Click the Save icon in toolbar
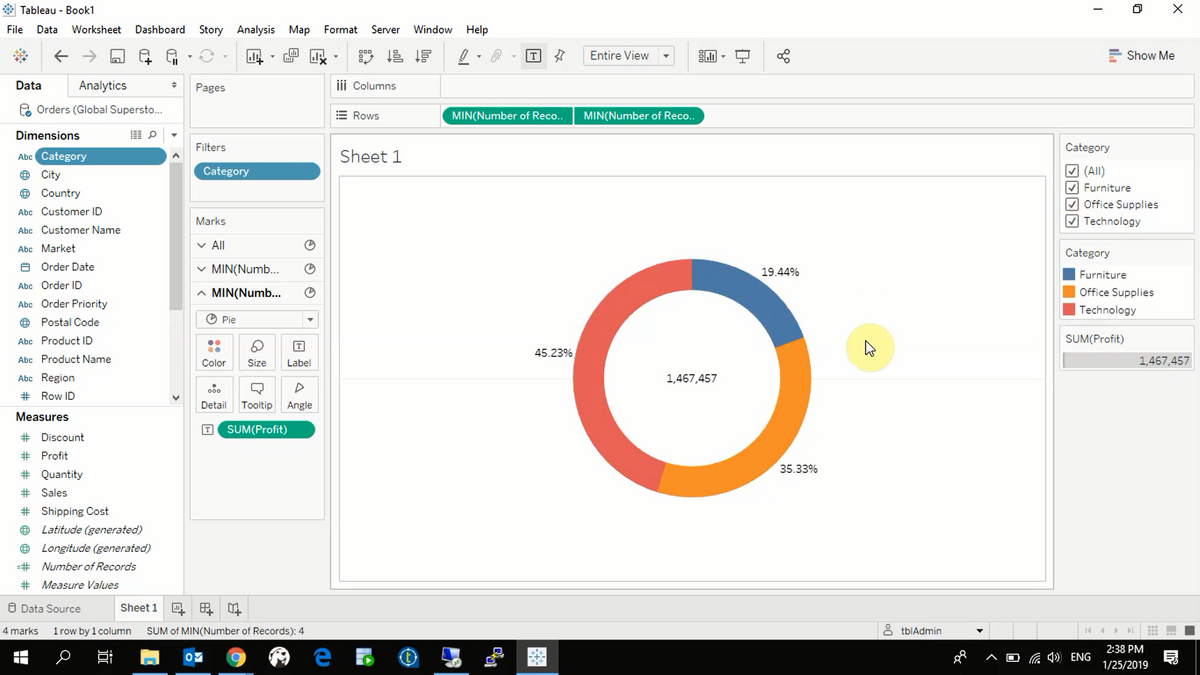This screenshot has height=675, width=1200. 117,56
